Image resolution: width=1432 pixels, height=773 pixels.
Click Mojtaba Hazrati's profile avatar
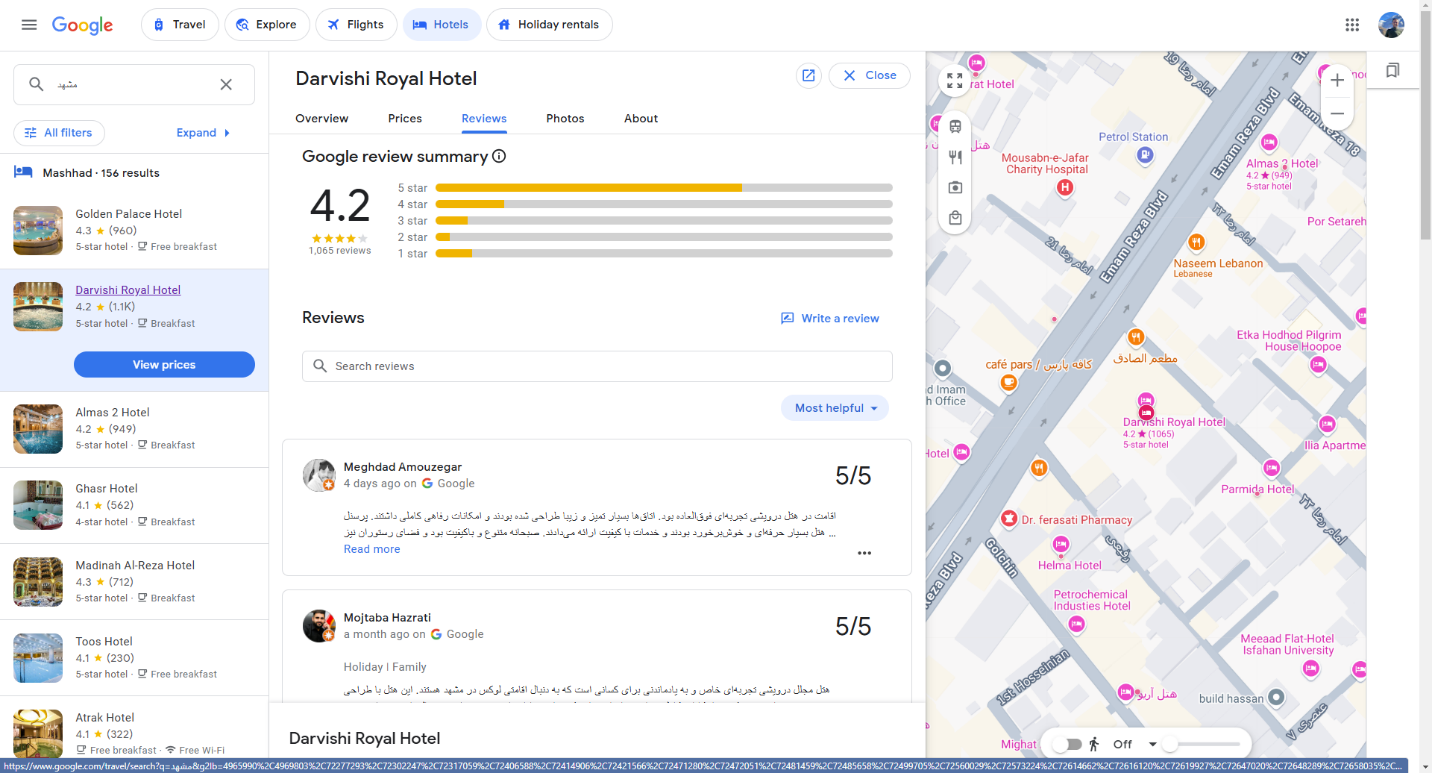coord(319,626)
